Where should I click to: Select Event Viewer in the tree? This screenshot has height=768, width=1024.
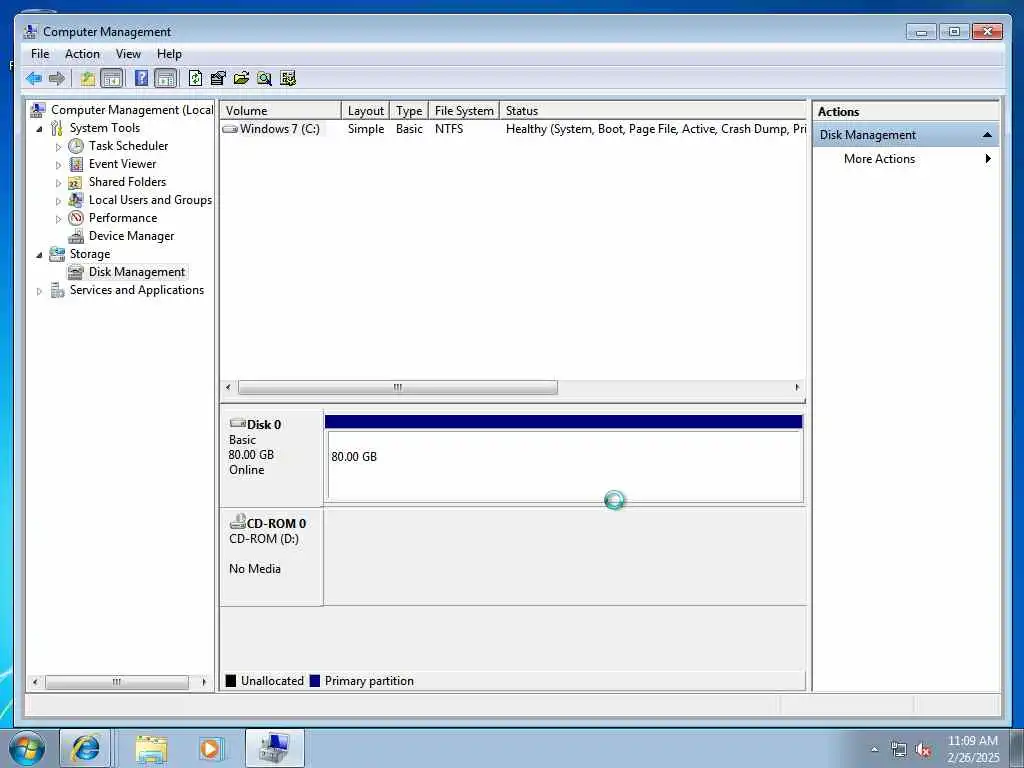coord(122,164)
